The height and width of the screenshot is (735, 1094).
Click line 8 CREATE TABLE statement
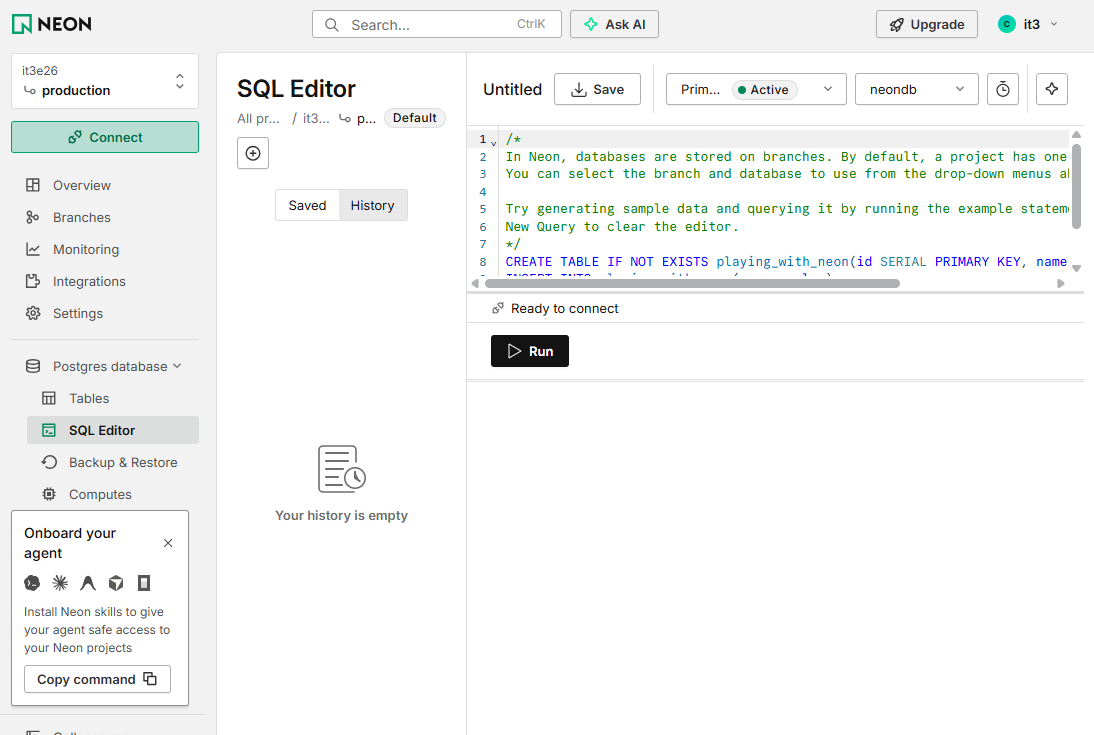tap(786, 262)
